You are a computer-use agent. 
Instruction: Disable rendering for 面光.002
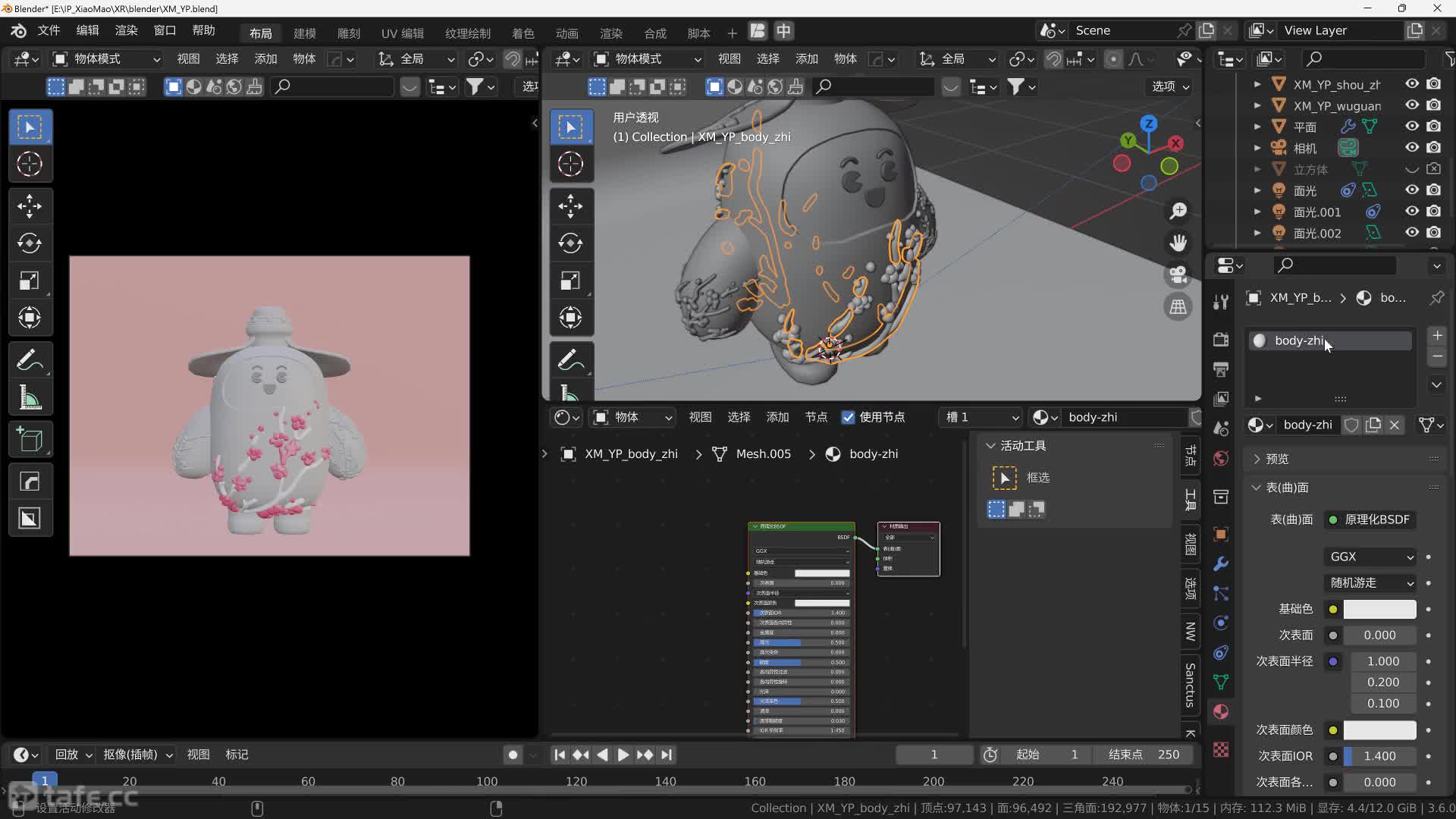[1434, 233]
